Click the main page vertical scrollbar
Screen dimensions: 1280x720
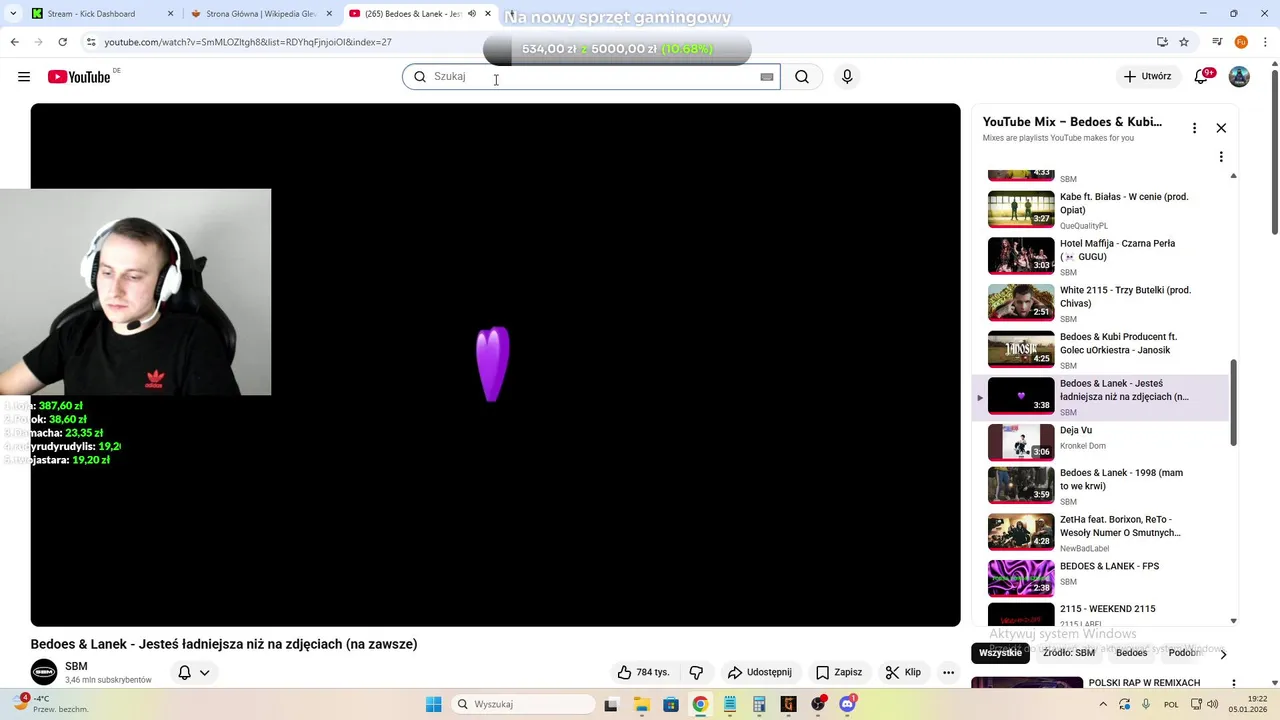coord(1274,150)
